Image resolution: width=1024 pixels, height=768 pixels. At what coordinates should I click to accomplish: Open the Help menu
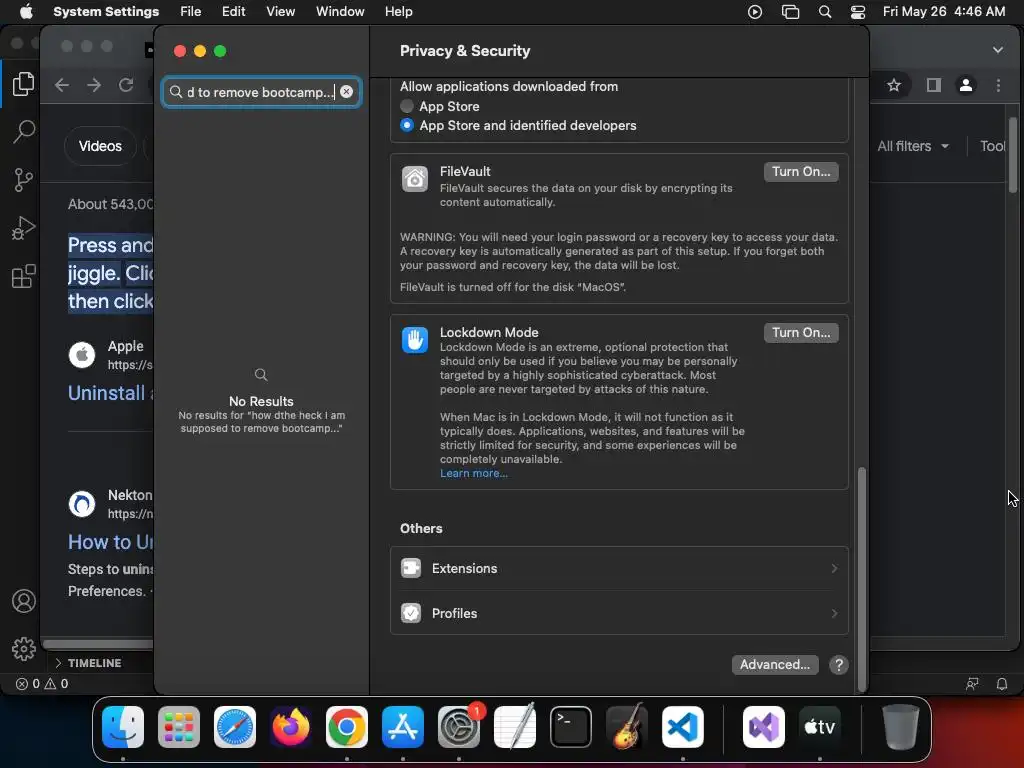click(x=398, y=12)
